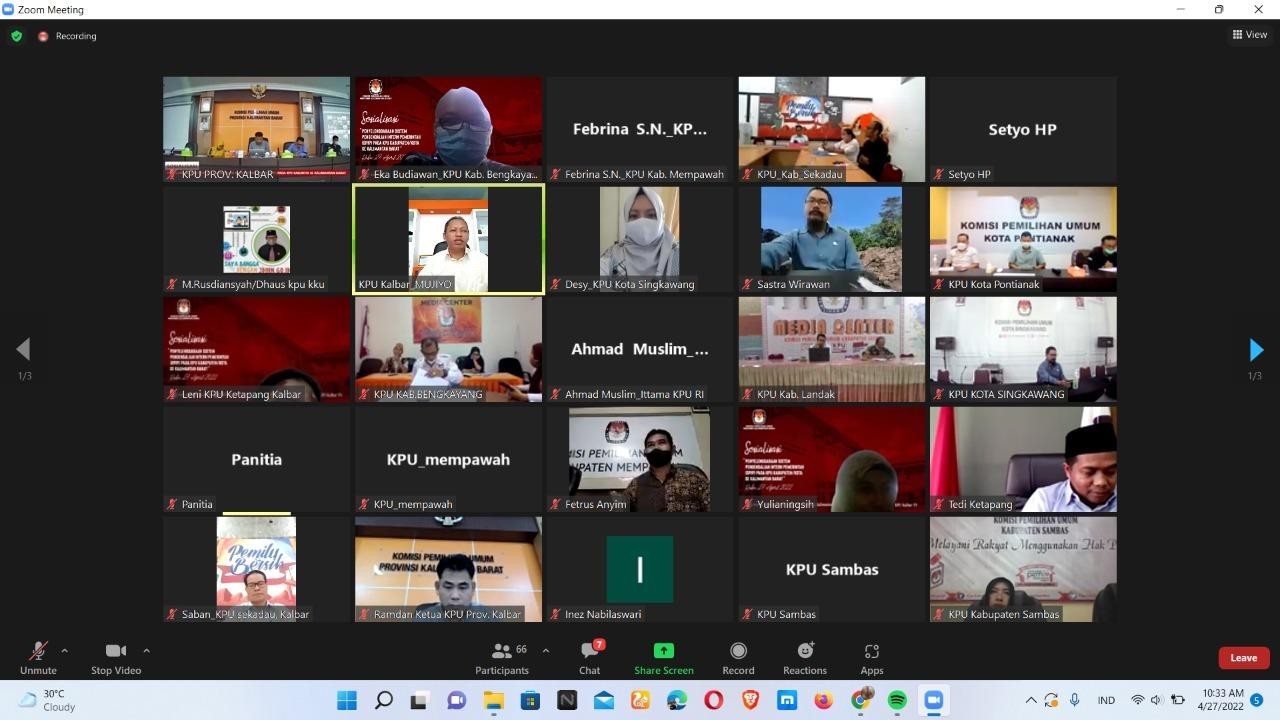Open the Reactions menu
1280x720 pixels.
point(805,658)
